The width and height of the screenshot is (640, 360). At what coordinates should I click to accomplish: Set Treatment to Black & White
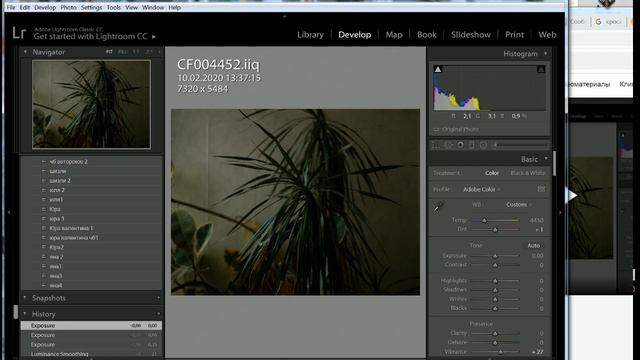click(x=527, y=173)
